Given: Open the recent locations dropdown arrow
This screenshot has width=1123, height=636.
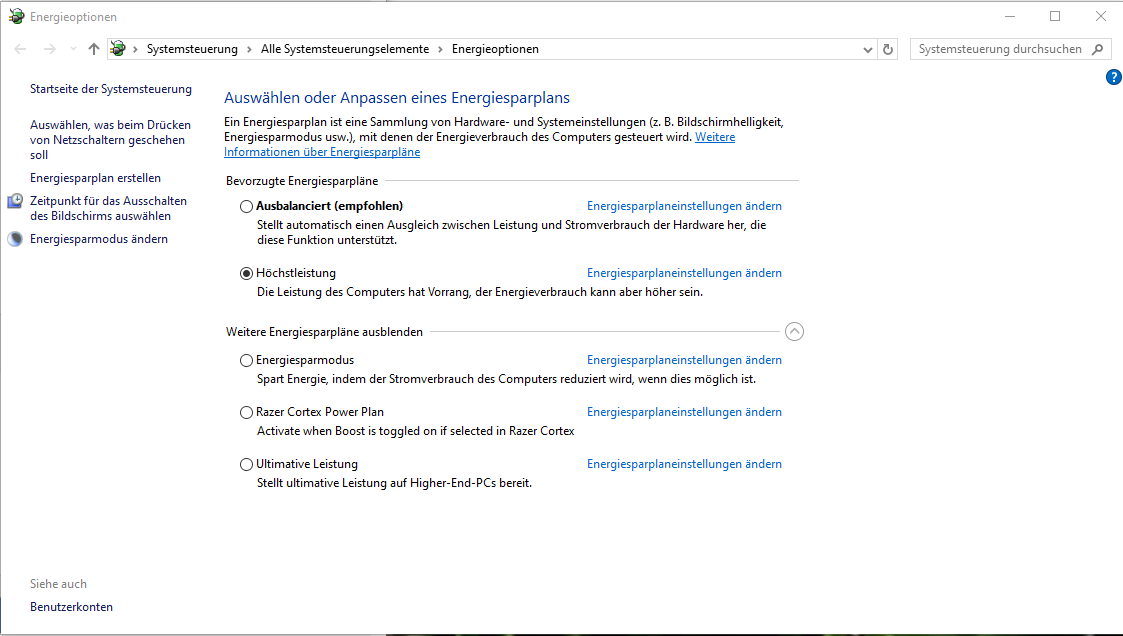Looking at the screenshot, I should coord(73,49).
